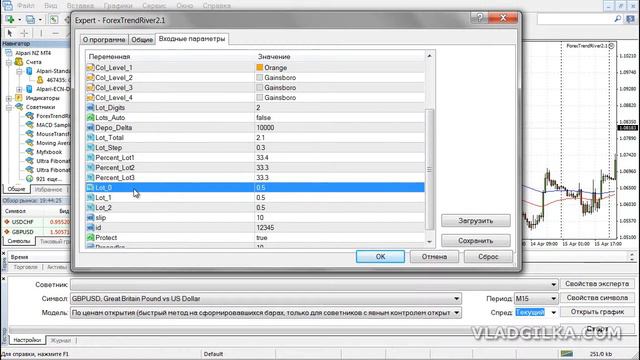The height and width of the screenshot is (360, 640).
Task: Select the slip variable icon
Action: [91, 218]
